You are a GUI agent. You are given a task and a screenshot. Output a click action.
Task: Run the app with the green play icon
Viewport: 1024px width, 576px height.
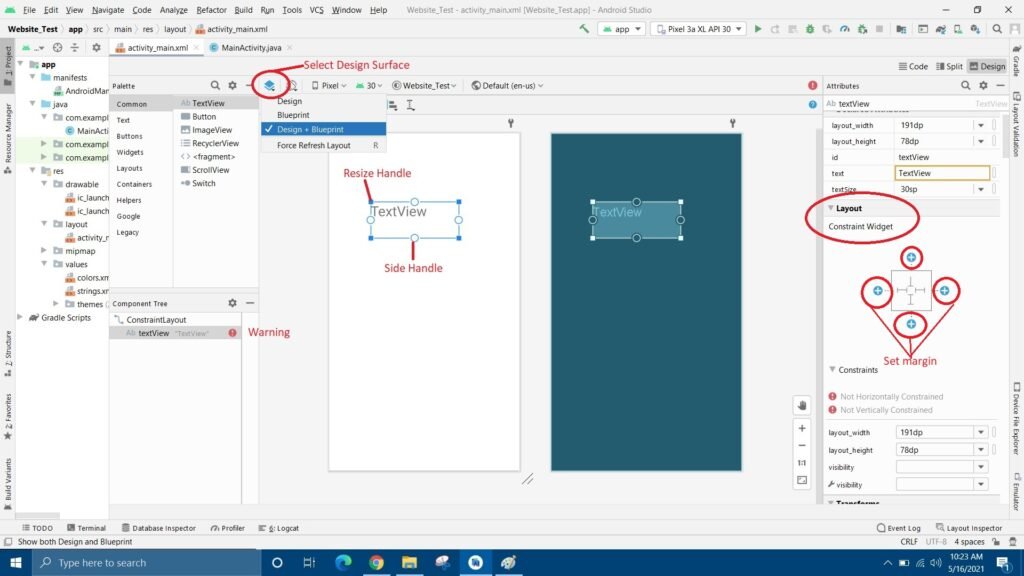pyautogui.click(x=758, y=29)
